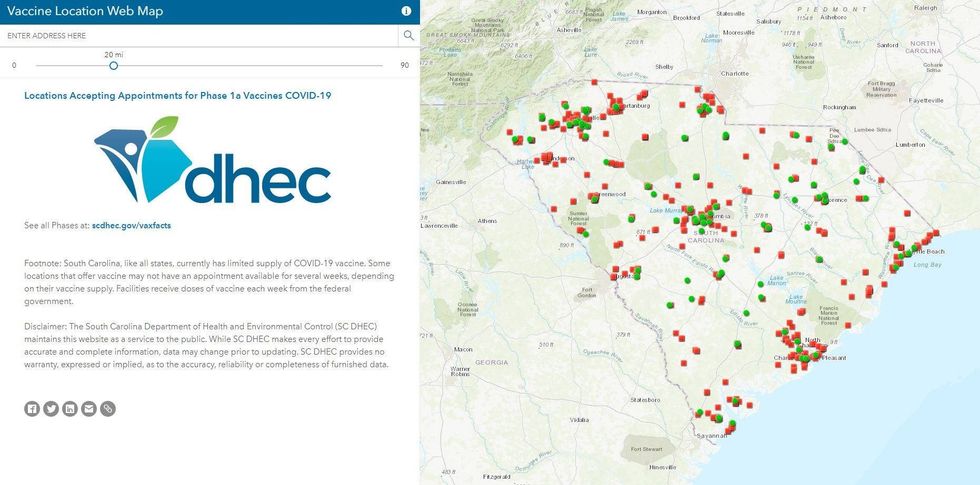Share via the Facebook icon
The width and height of the screenshot is (980, 485).
(x=32, y=409)
